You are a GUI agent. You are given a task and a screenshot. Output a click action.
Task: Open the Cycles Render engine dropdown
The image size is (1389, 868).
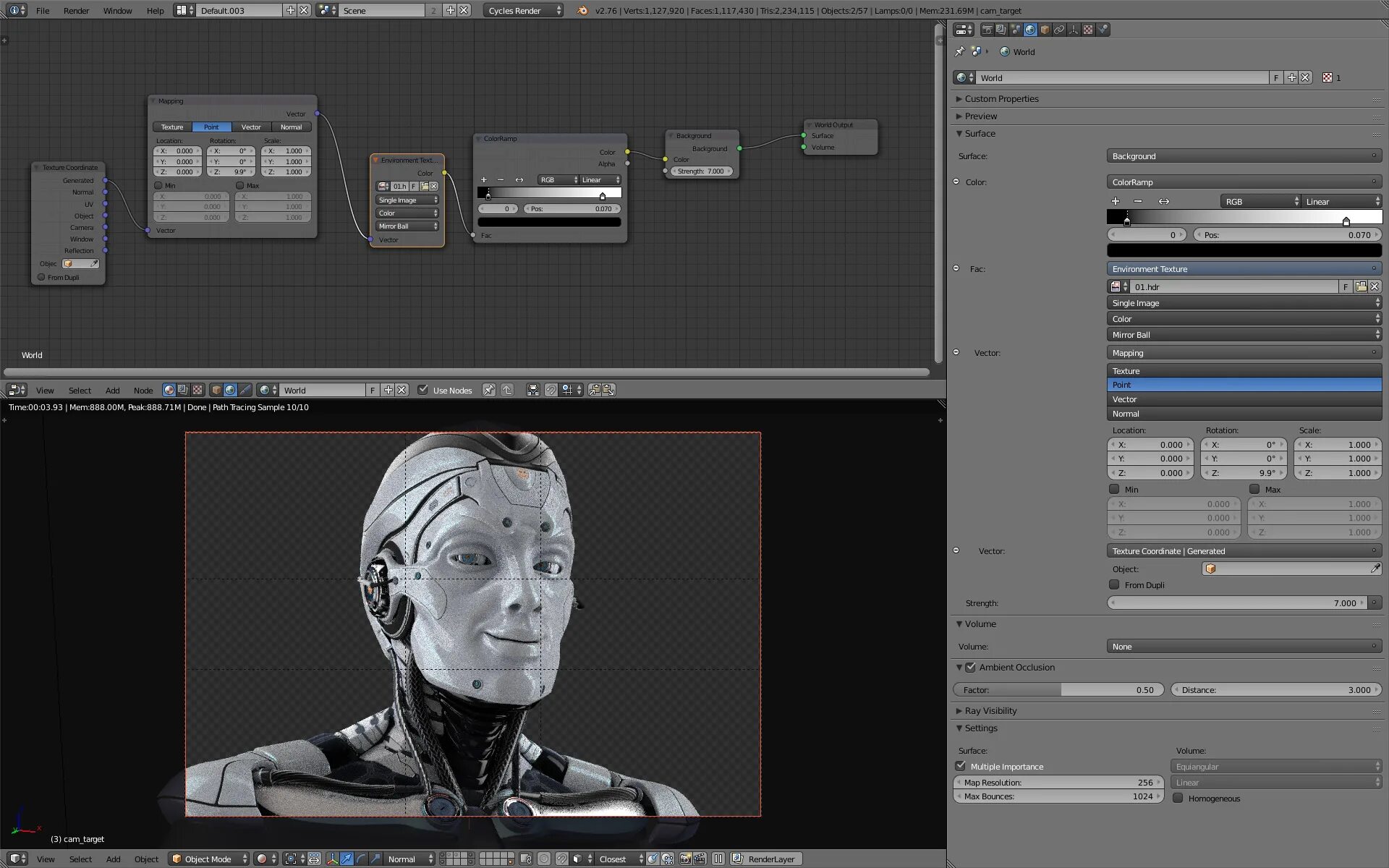[x=523, y=10]
